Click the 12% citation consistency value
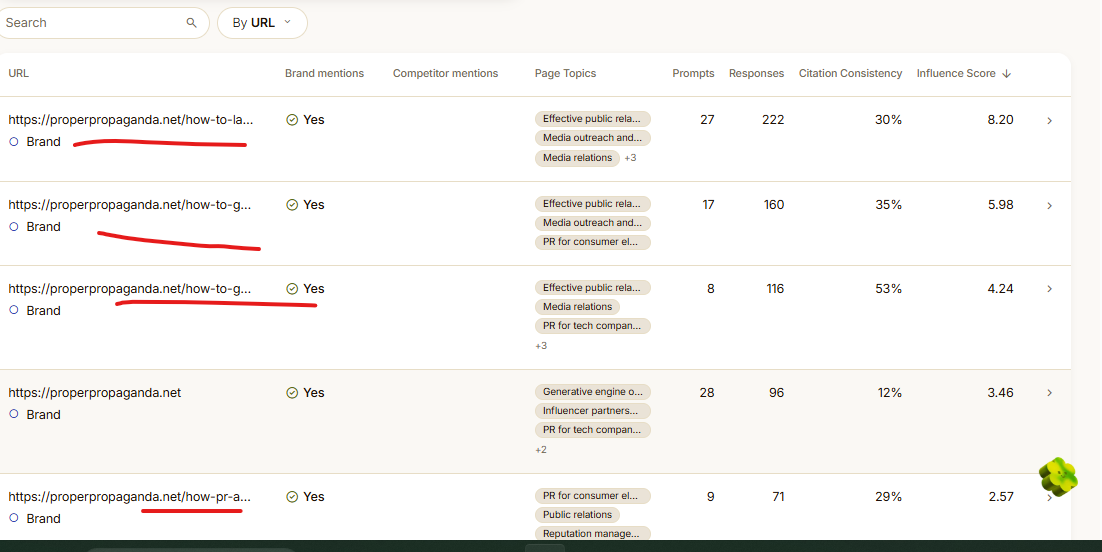The width and height of the screenshot is (1102, 552). click(x=889, y=392)
